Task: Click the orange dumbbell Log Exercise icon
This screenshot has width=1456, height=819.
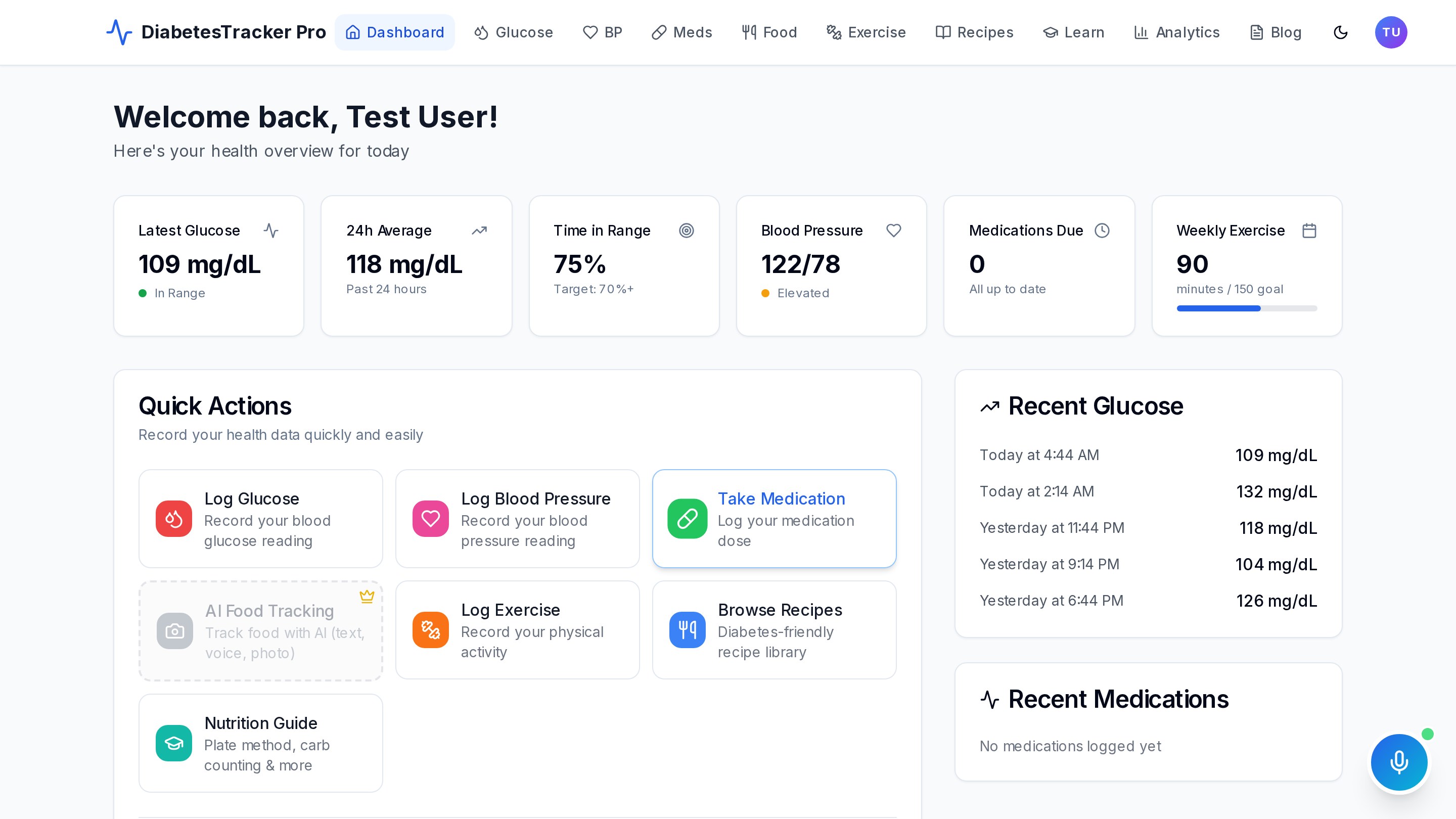Action: [430, 629]
